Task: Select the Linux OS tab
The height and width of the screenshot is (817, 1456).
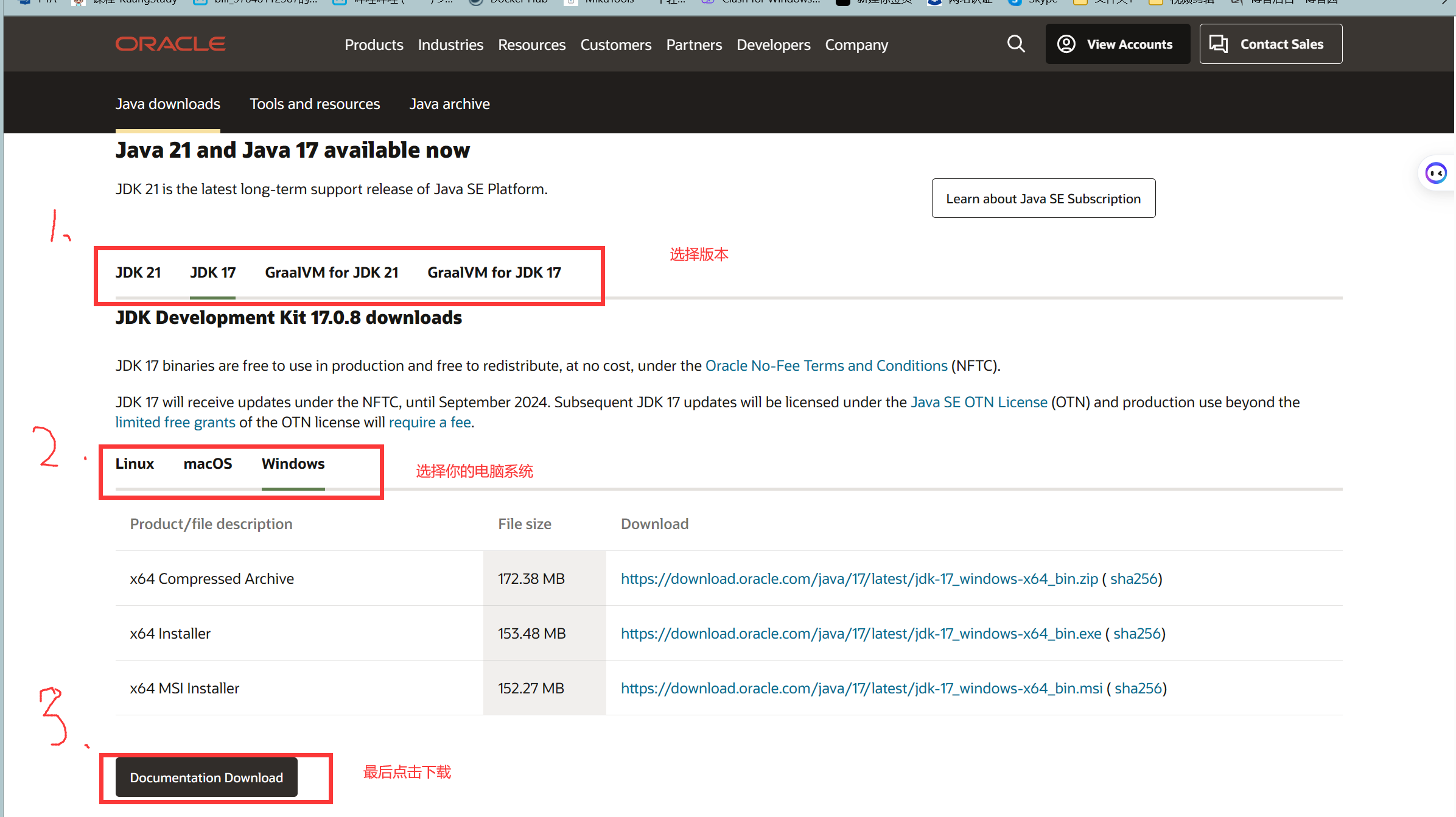Action: click(x=135, y=463)
